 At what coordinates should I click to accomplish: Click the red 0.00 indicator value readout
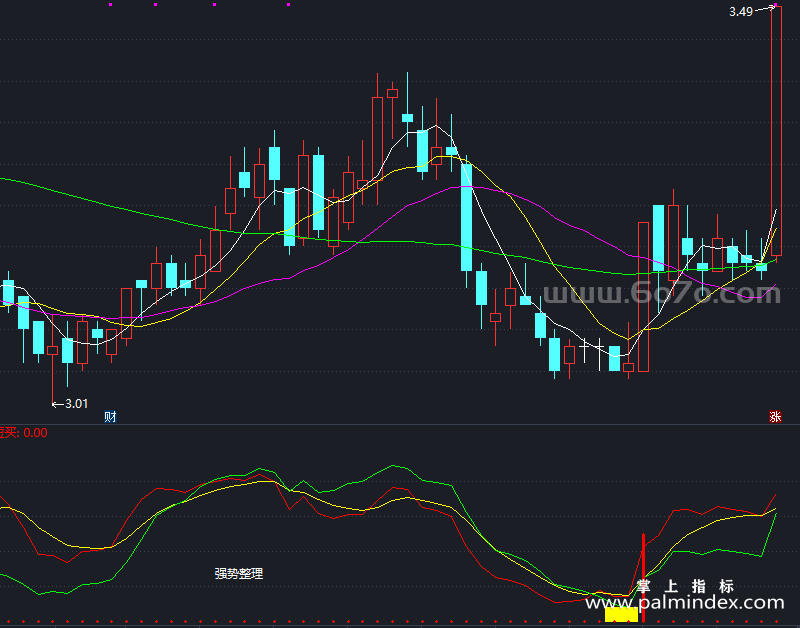35,433
